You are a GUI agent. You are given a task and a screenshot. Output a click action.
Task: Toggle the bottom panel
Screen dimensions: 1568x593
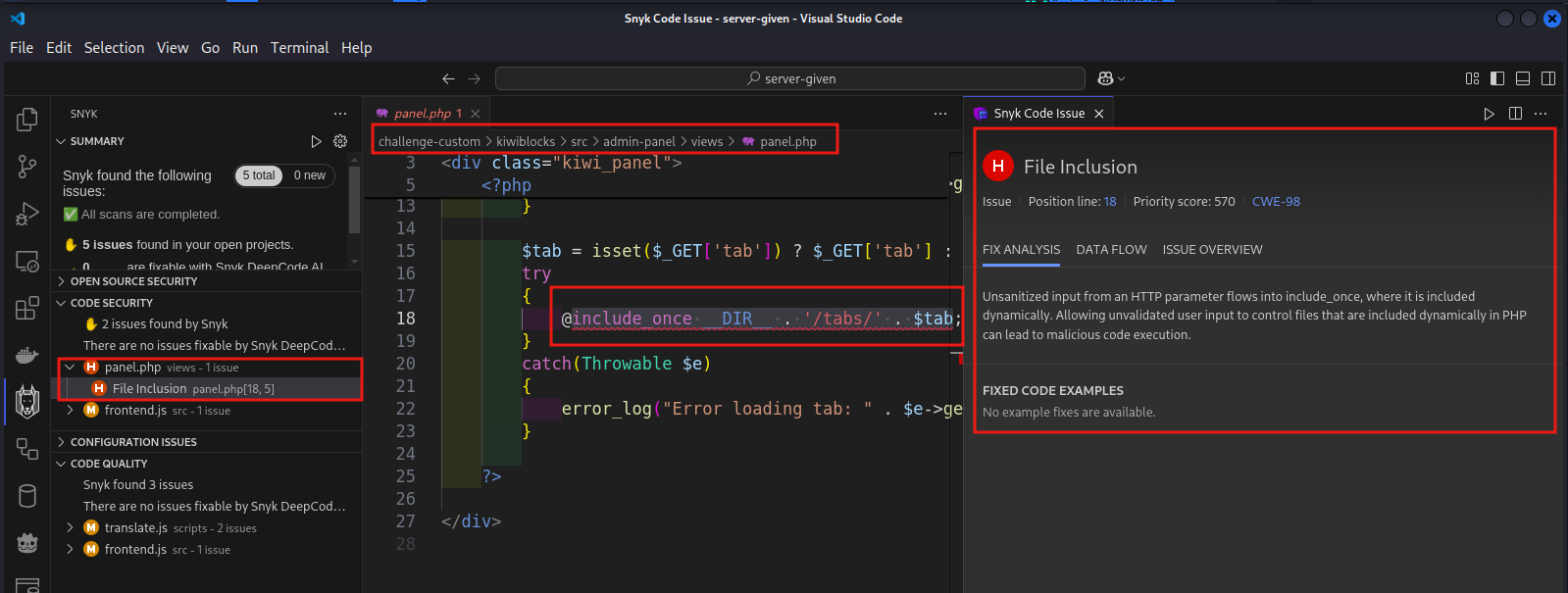pos(1523,78)
